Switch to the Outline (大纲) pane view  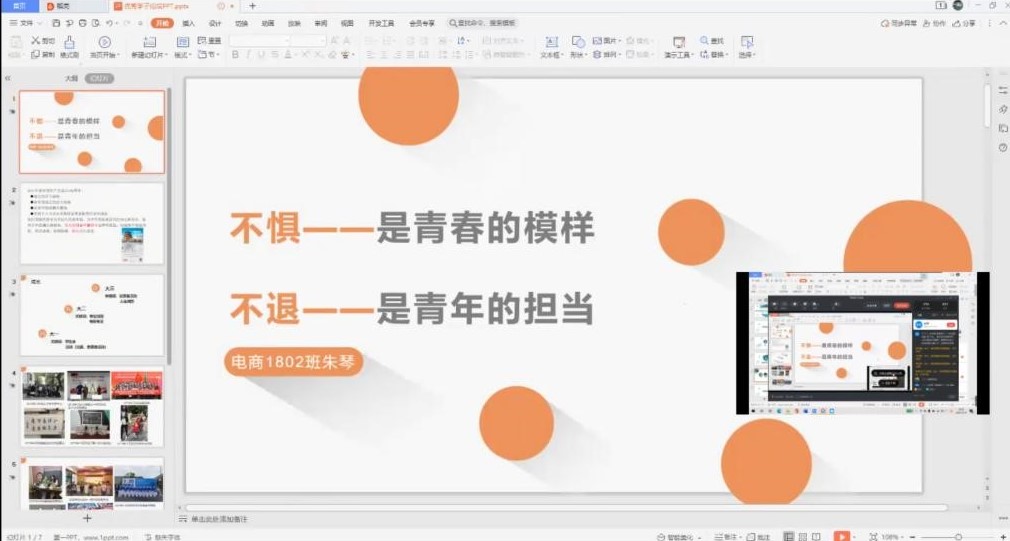(71, 77)
